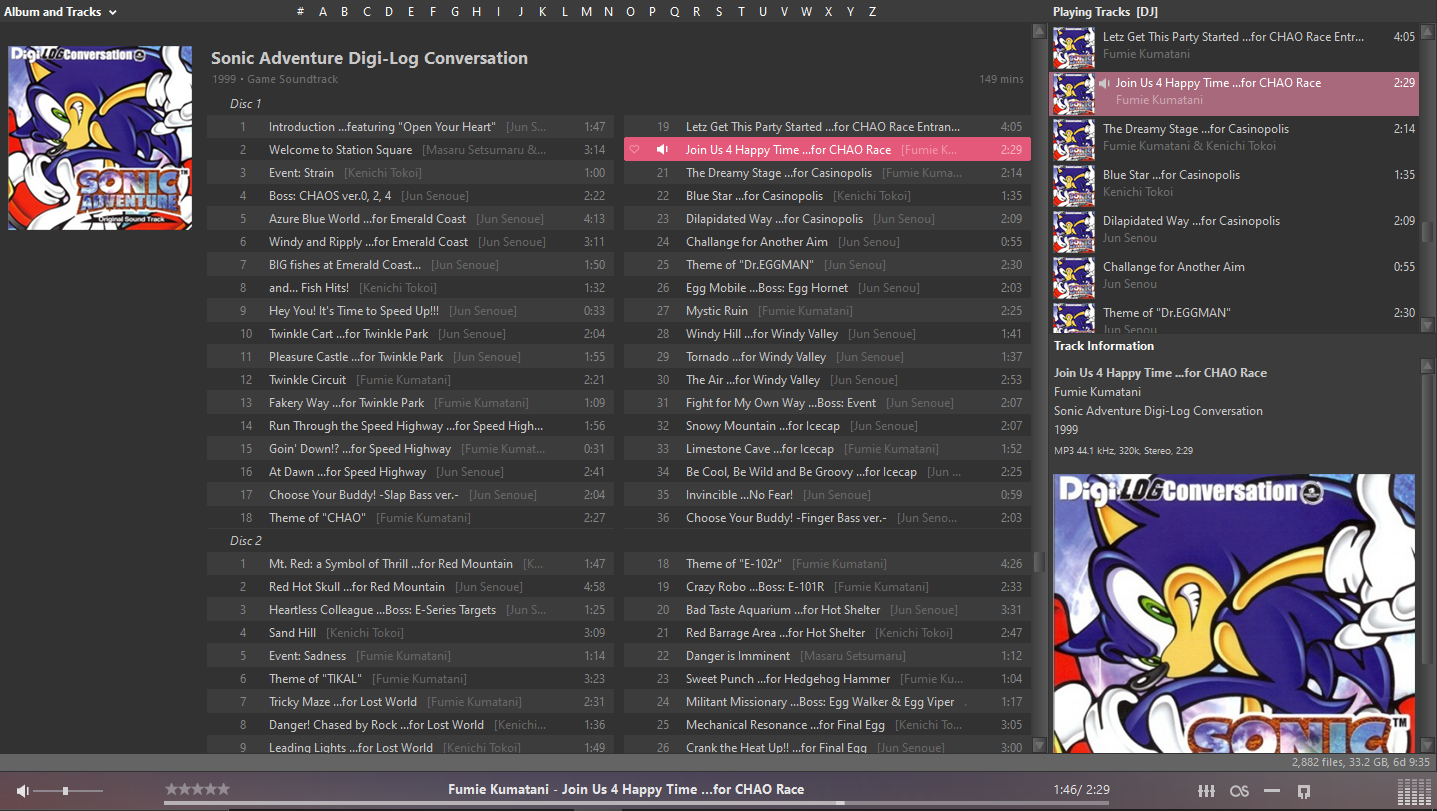Select track Theme of "CHAO"
The height and width of the screenshot is (811, 1437).
tap(410, 518)
